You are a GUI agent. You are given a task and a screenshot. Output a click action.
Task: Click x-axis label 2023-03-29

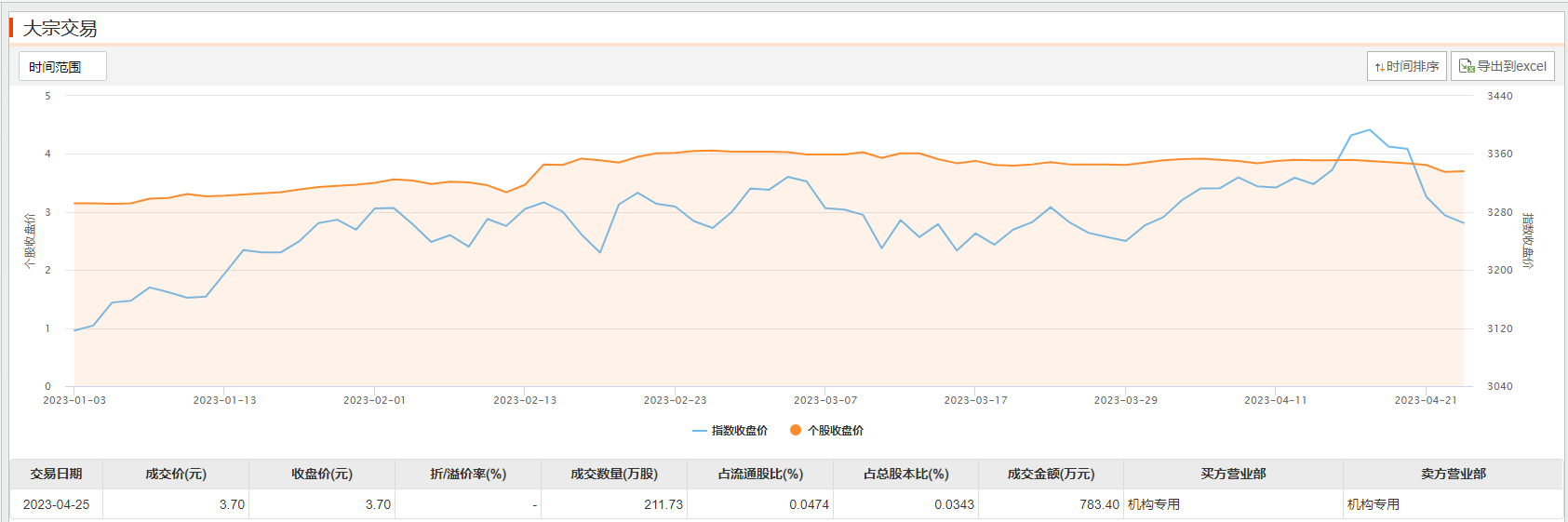tap(1125, 400)
